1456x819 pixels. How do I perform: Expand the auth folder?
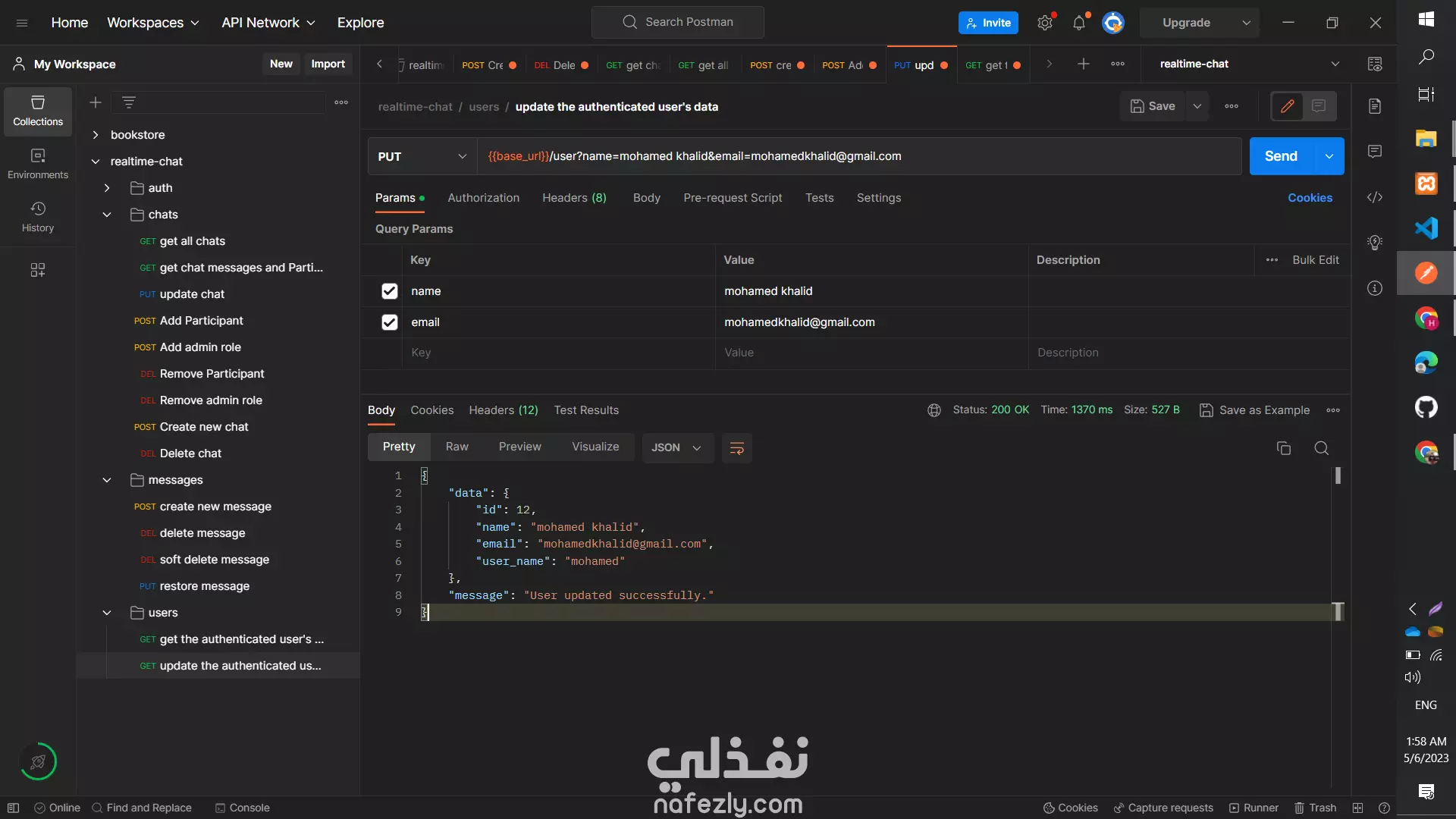(x=107, y=188)
